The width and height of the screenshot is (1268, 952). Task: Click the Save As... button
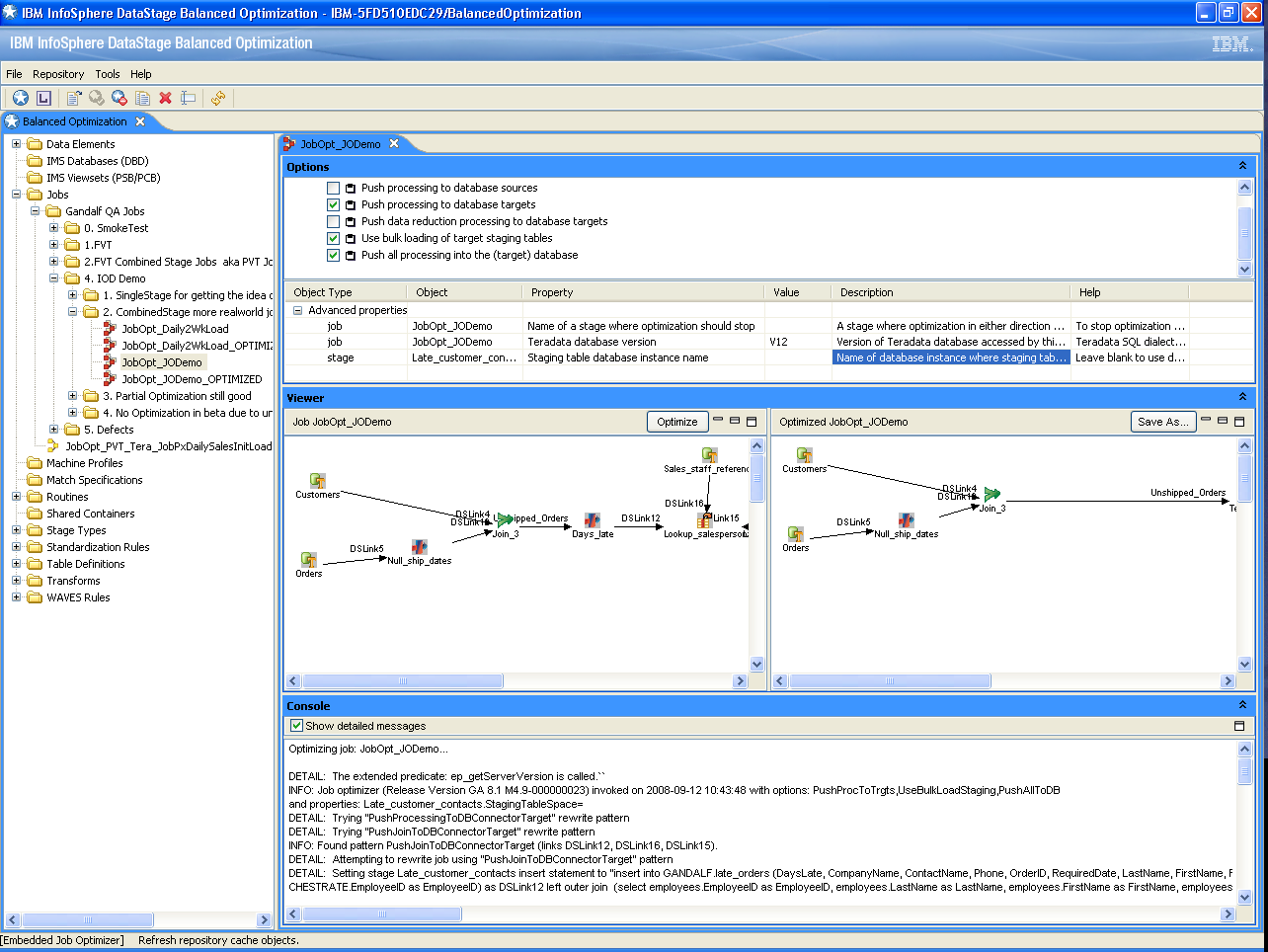tap(1163, 422)
